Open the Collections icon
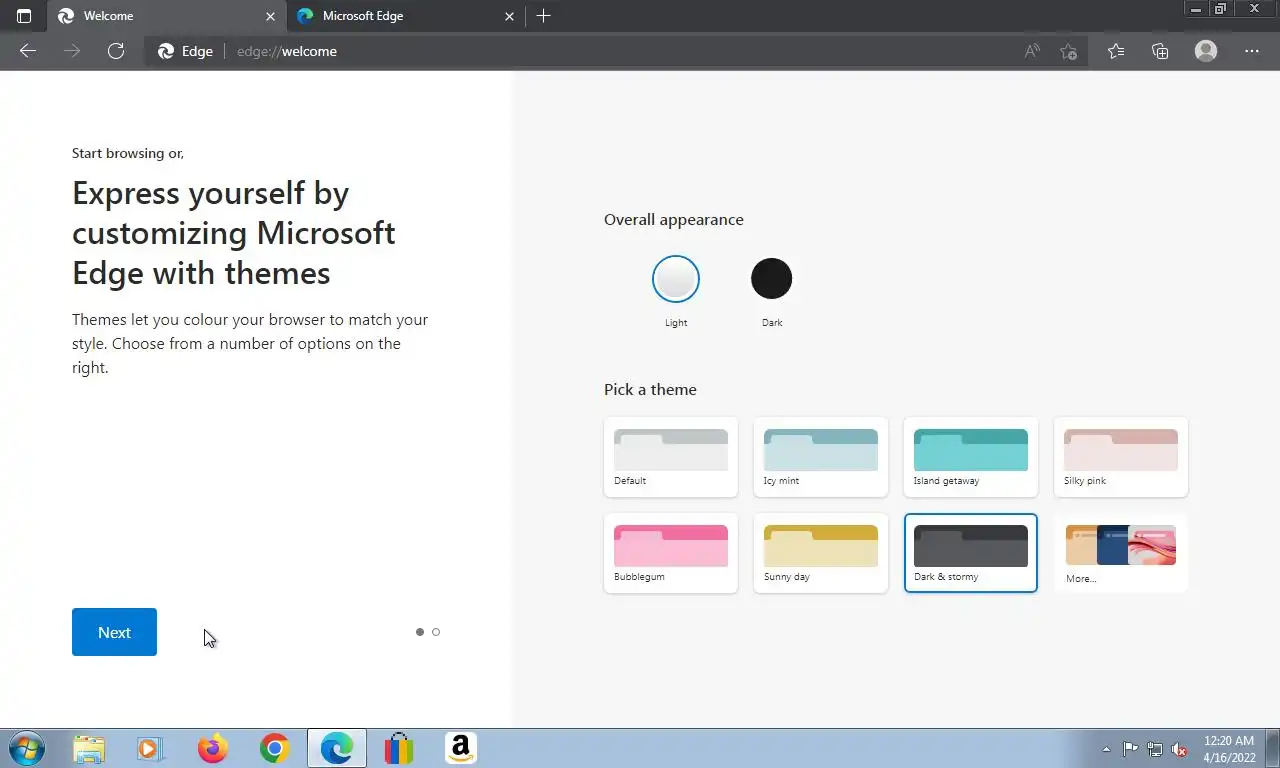The width and height of the screenshot is (1280, 768). pyautogui.click(x=1160, y=51)
